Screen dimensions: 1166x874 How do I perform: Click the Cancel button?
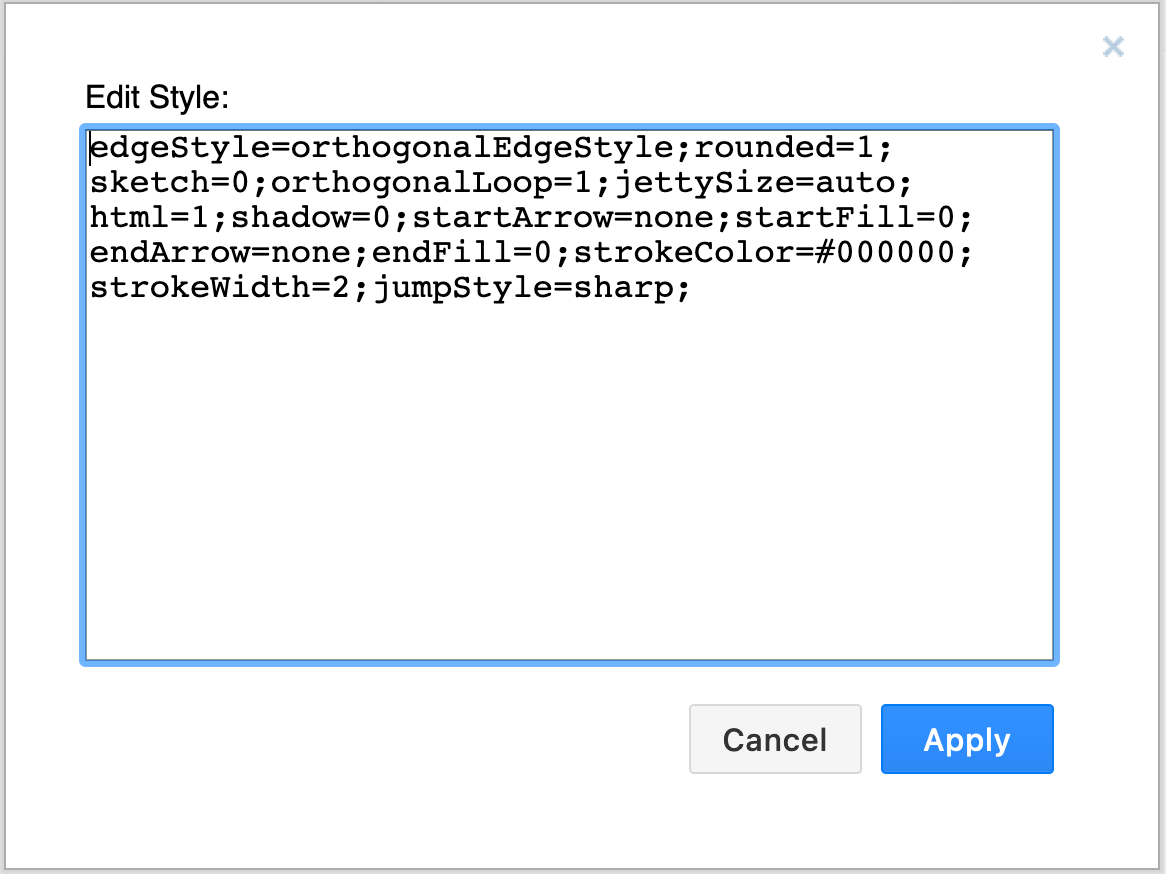[x=775, y=739]
